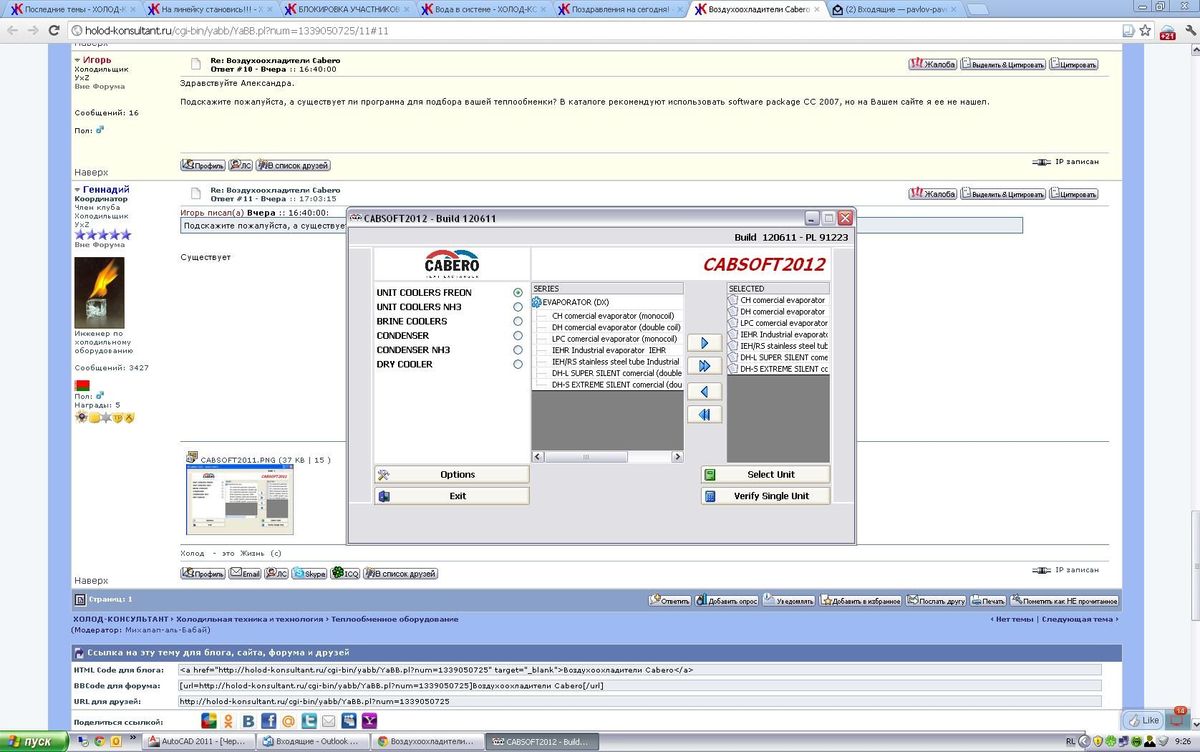This screenshot has height=752, width=1200.
Task: Click Добавить в избранное button
Action: pos(861,601)
